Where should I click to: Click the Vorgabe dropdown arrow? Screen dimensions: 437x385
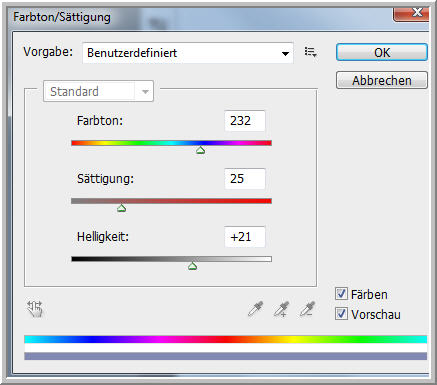tap(285, 53)
